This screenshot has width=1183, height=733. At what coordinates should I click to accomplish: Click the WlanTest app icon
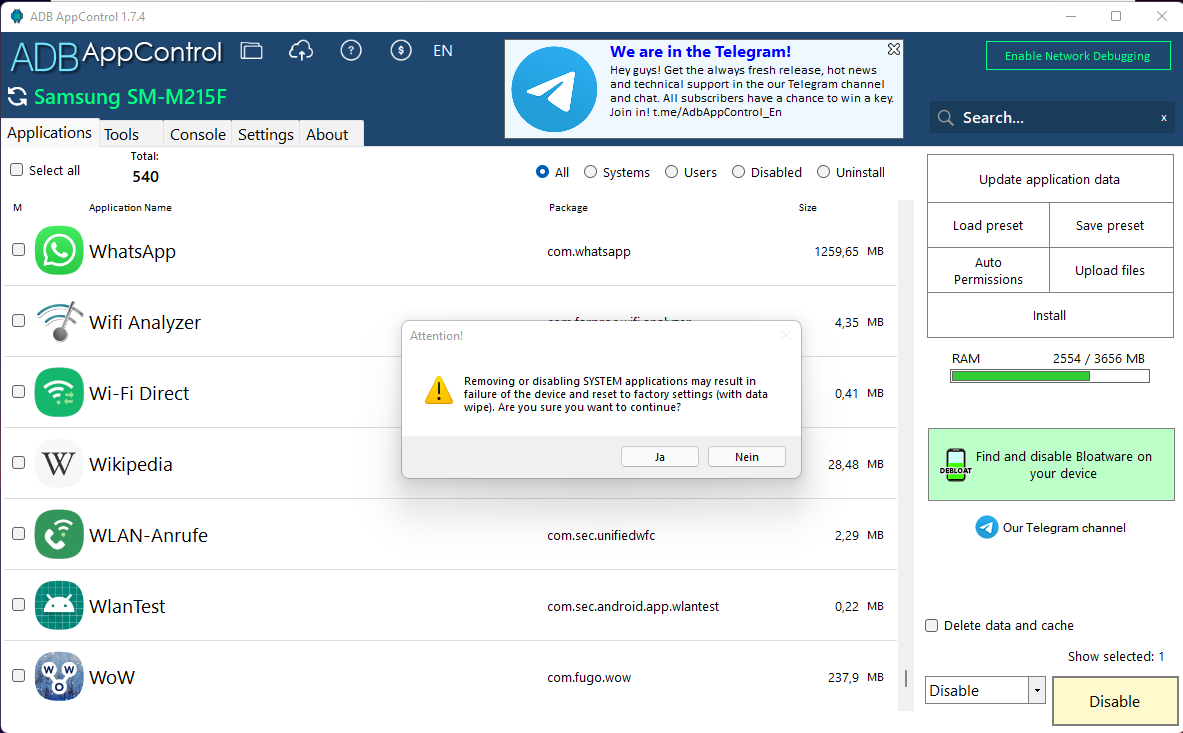59,605
